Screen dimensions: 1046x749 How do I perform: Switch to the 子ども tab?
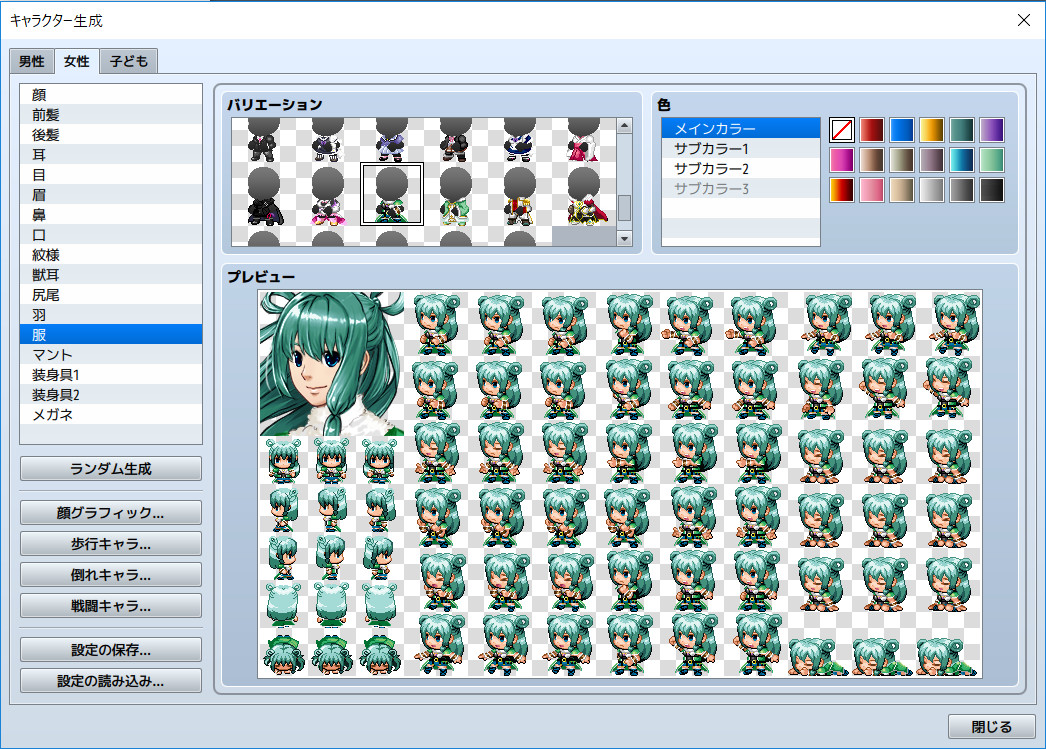click(x=127, y=61)
